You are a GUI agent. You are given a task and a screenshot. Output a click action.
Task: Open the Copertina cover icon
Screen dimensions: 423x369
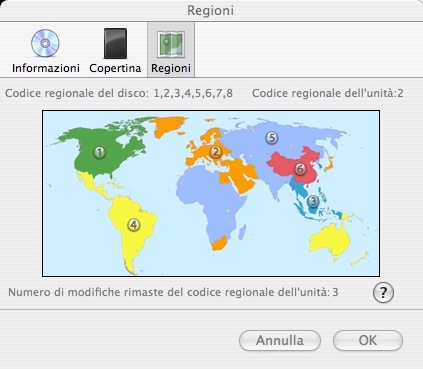coord(115,43)
